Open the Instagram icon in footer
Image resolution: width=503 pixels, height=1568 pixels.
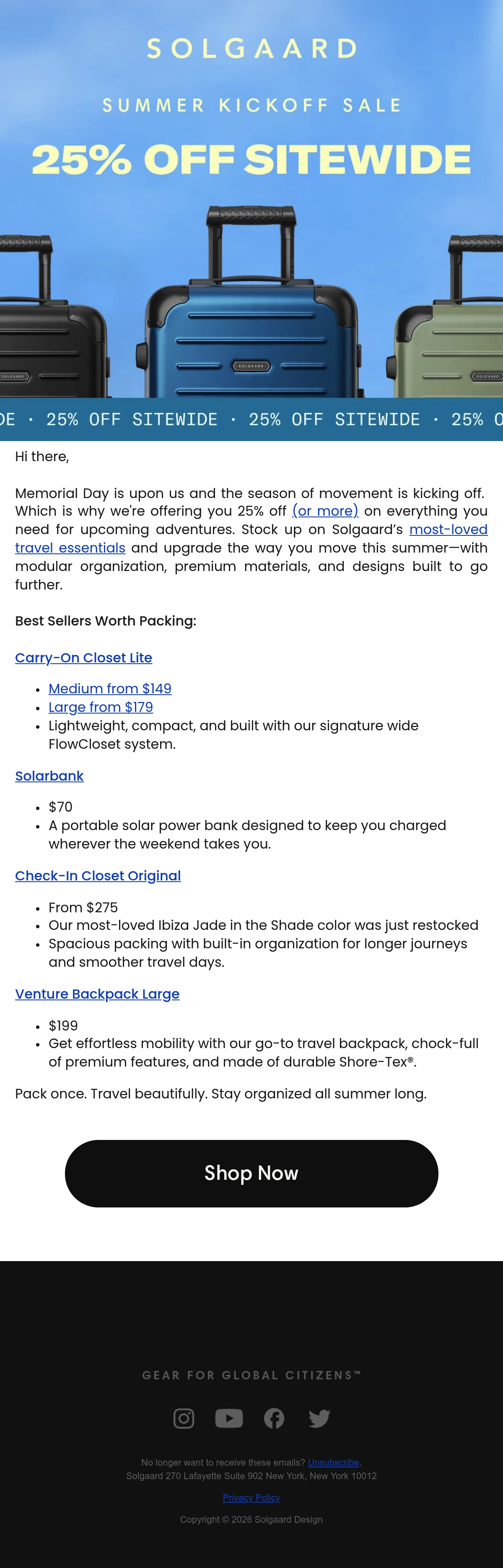coord(184,1418)
